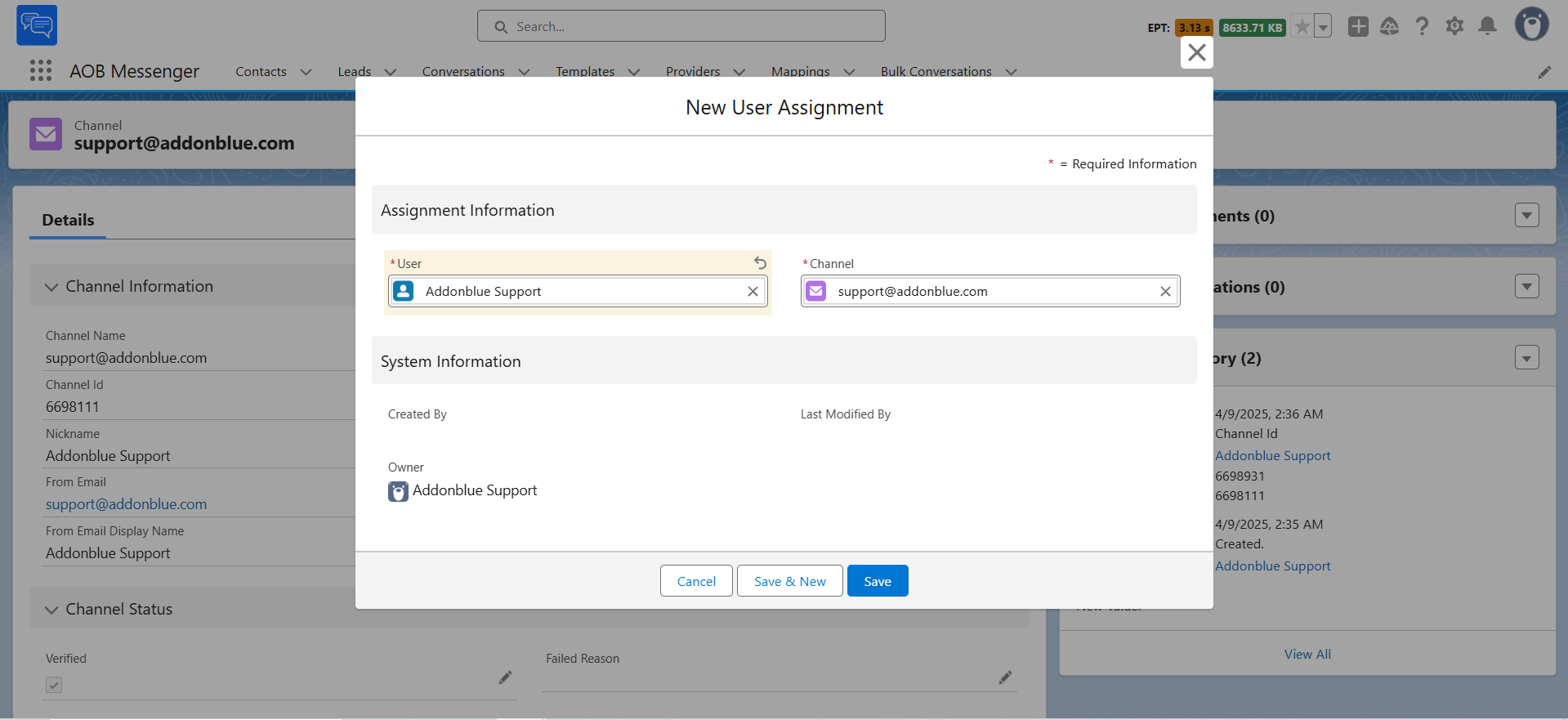The height and width of the screenshot is (720, 1568).
Task: Open the global actions plus icon
Action: (1358, 27)
